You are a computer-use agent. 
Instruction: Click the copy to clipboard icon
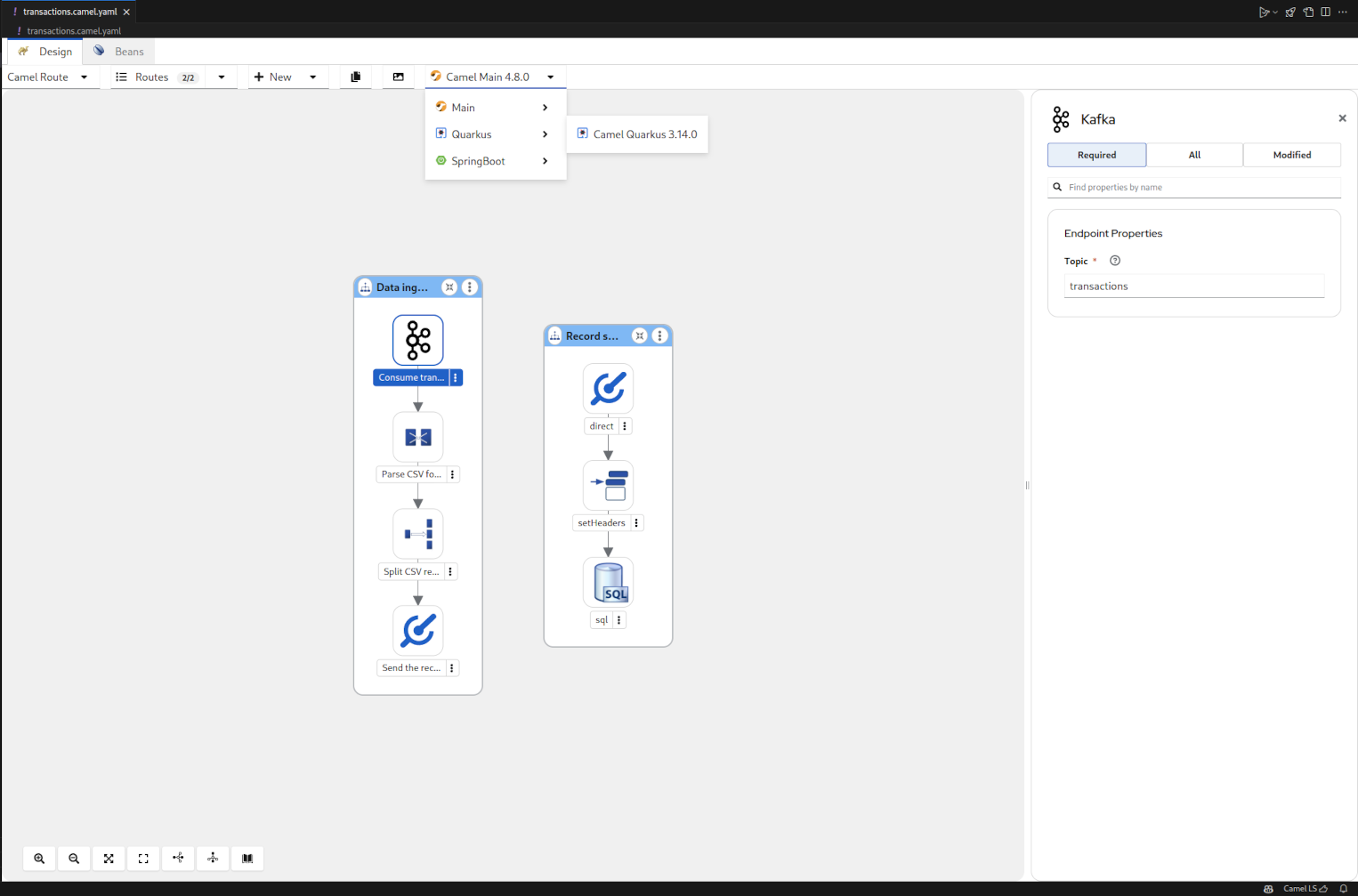point(355,77)
